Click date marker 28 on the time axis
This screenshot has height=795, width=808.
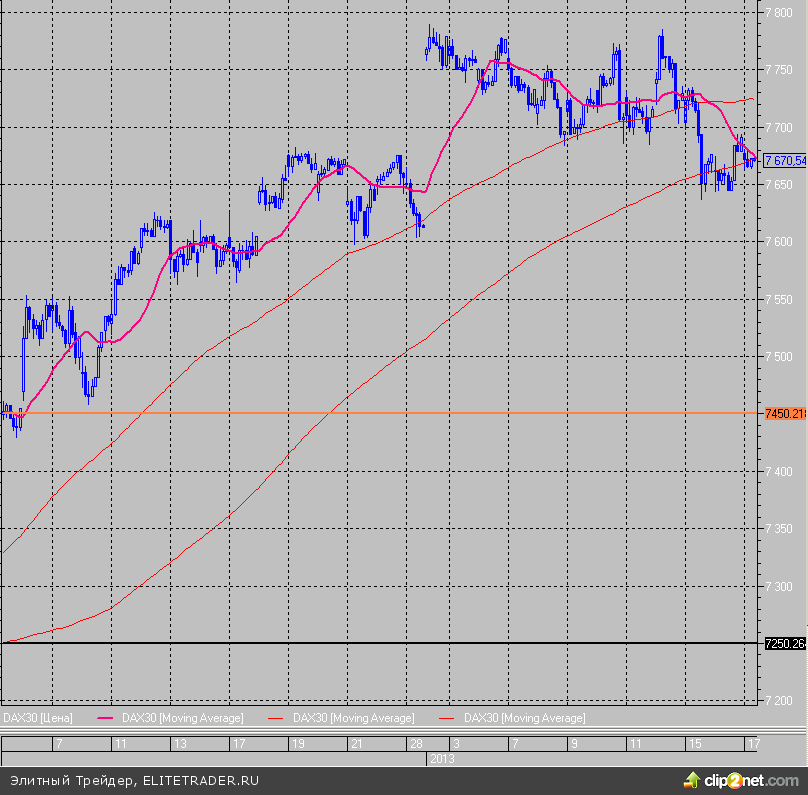tap(416, 744)
